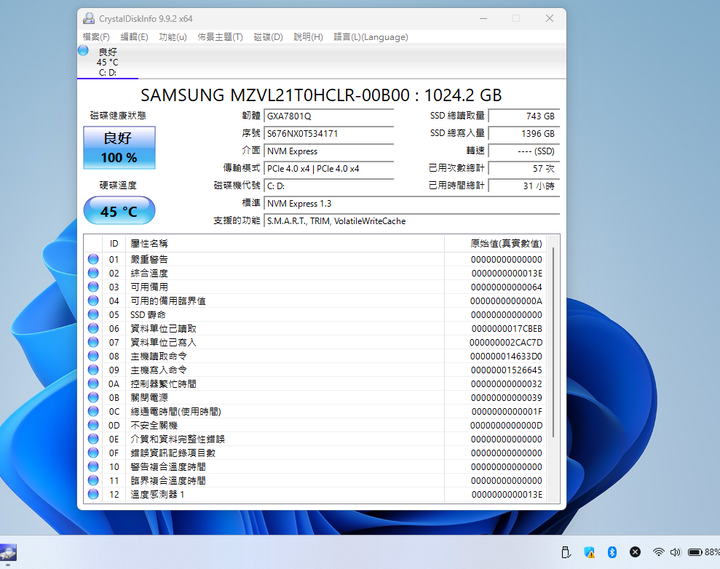Click the 屬性名稱 column header

(285, 243)
